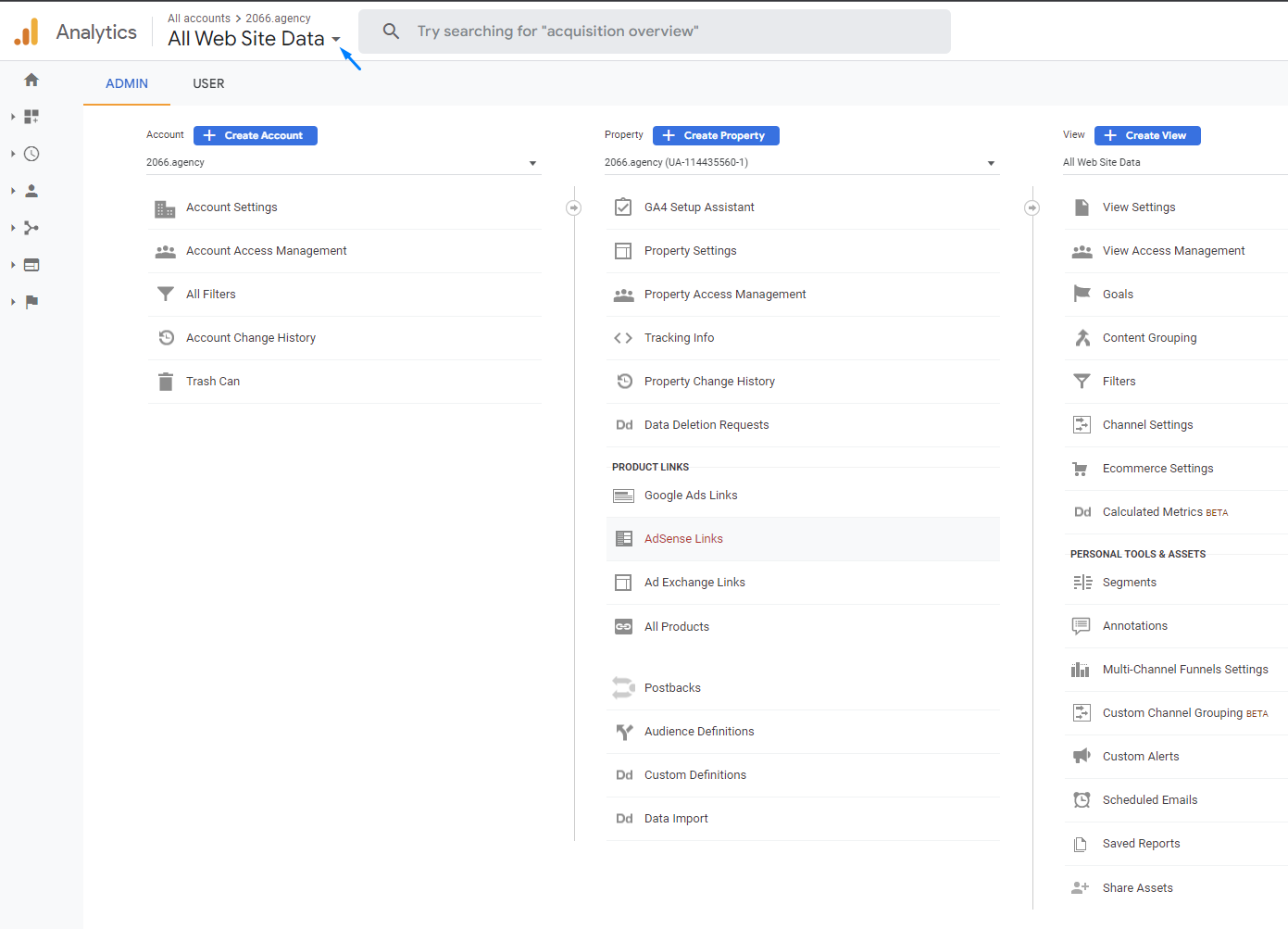Open the Acquisition icon in the sidebar
1288x929 pixels.
coord(31,228)
